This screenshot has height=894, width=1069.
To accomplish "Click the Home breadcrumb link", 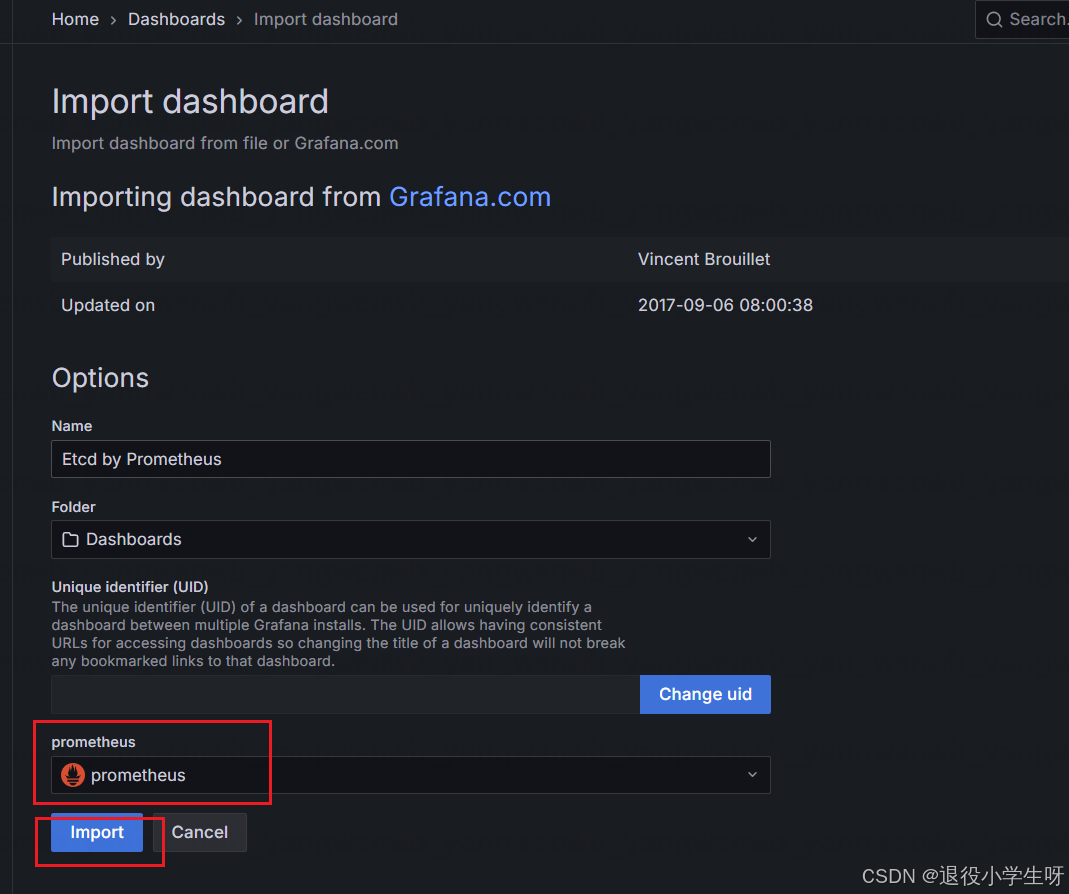I will coord(75,19).
